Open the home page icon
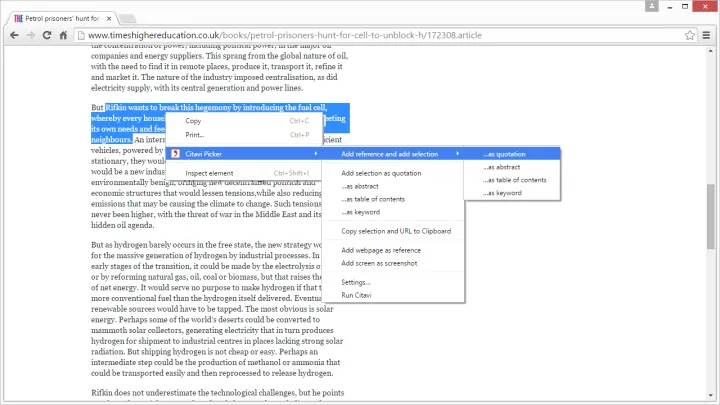This screenshot has width=720, height=405. (x=63, y=35)
